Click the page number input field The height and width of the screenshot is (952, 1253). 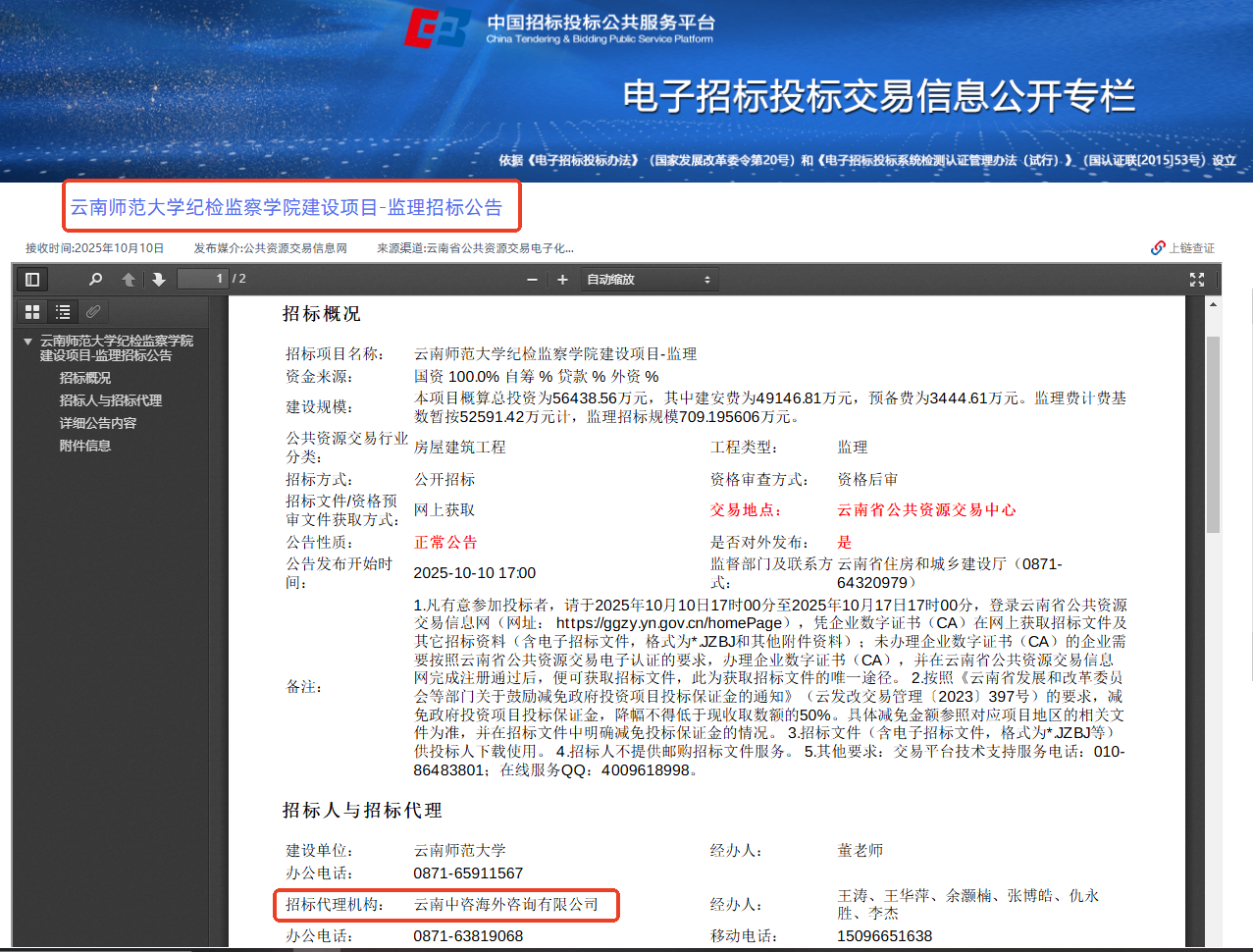coord(203,279)
